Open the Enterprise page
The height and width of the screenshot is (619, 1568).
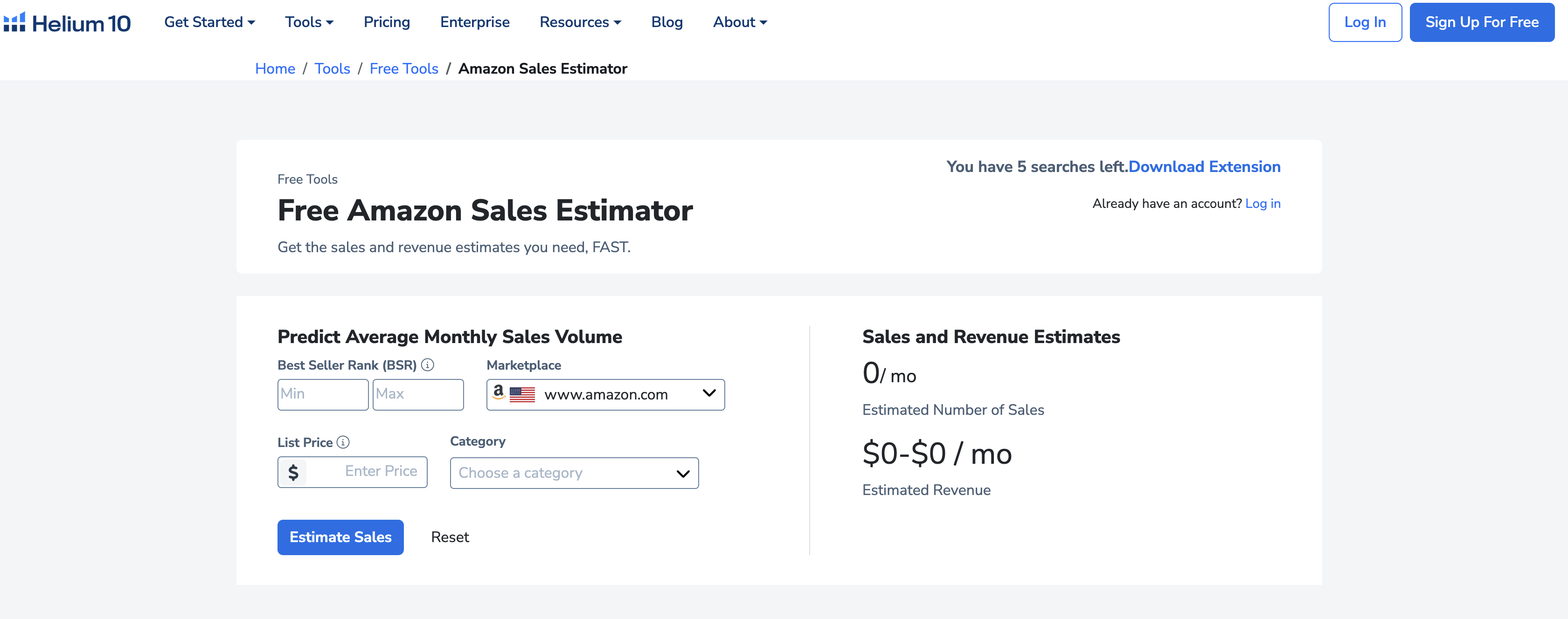475,22
